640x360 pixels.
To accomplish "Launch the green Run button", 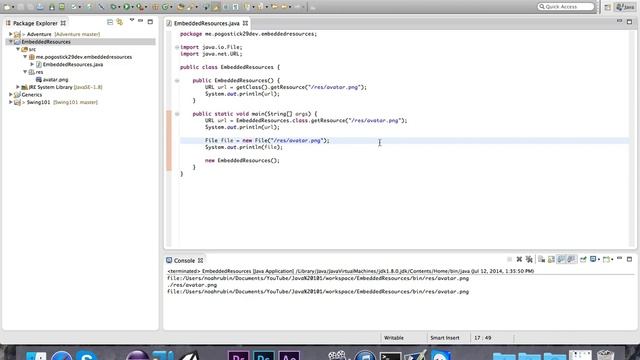I will tap(127, 7).
